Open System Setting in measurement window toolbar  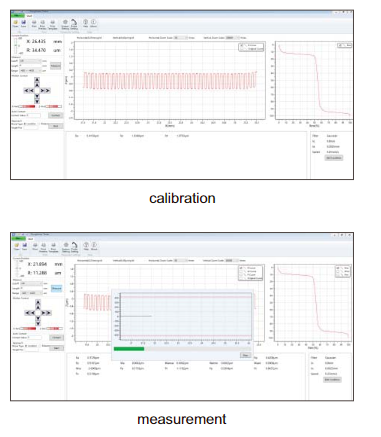pyautogui.click(x=66, y=247)
